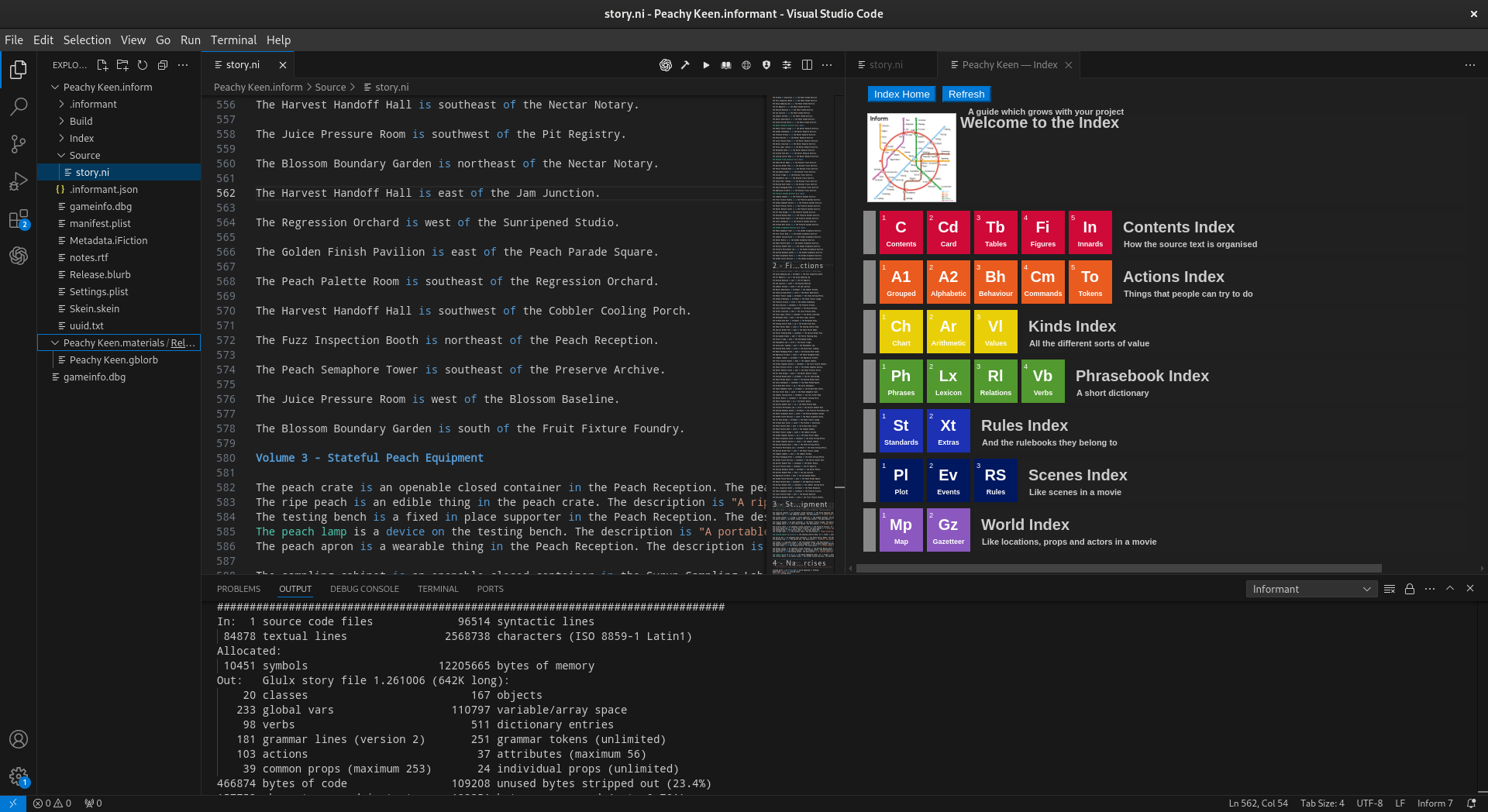Screen dimensions: 1488x812
Task: Open the Informant output channel dropdown
Action: (1311, 589)
